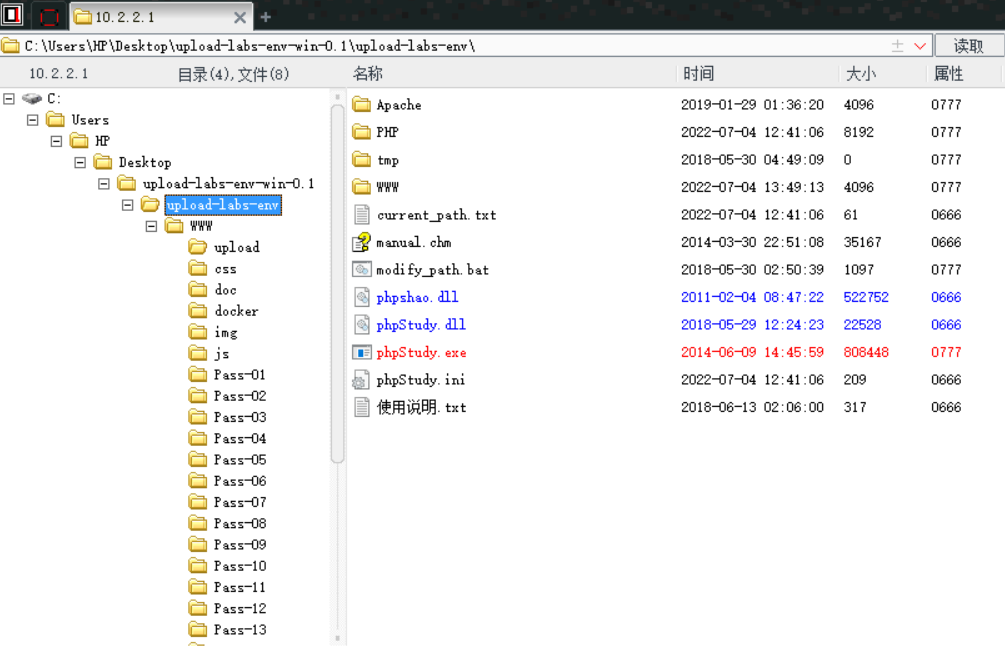This screenshot has width=1005, height=669.
Task: Collapse the WWW folder in the tree
Action: click(x=152, y=226)
